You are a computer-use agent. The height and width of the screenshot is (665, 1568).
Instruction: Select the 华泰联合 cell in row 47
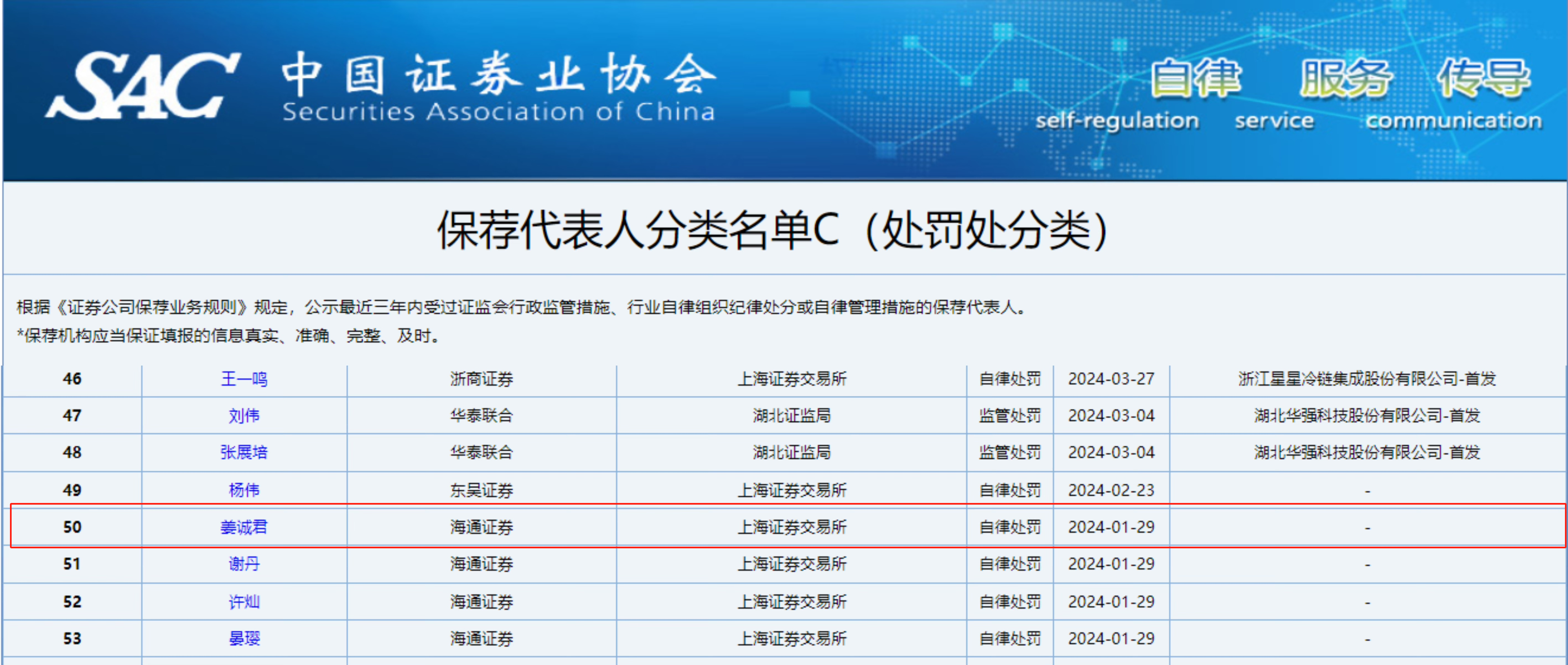(481, 416)
